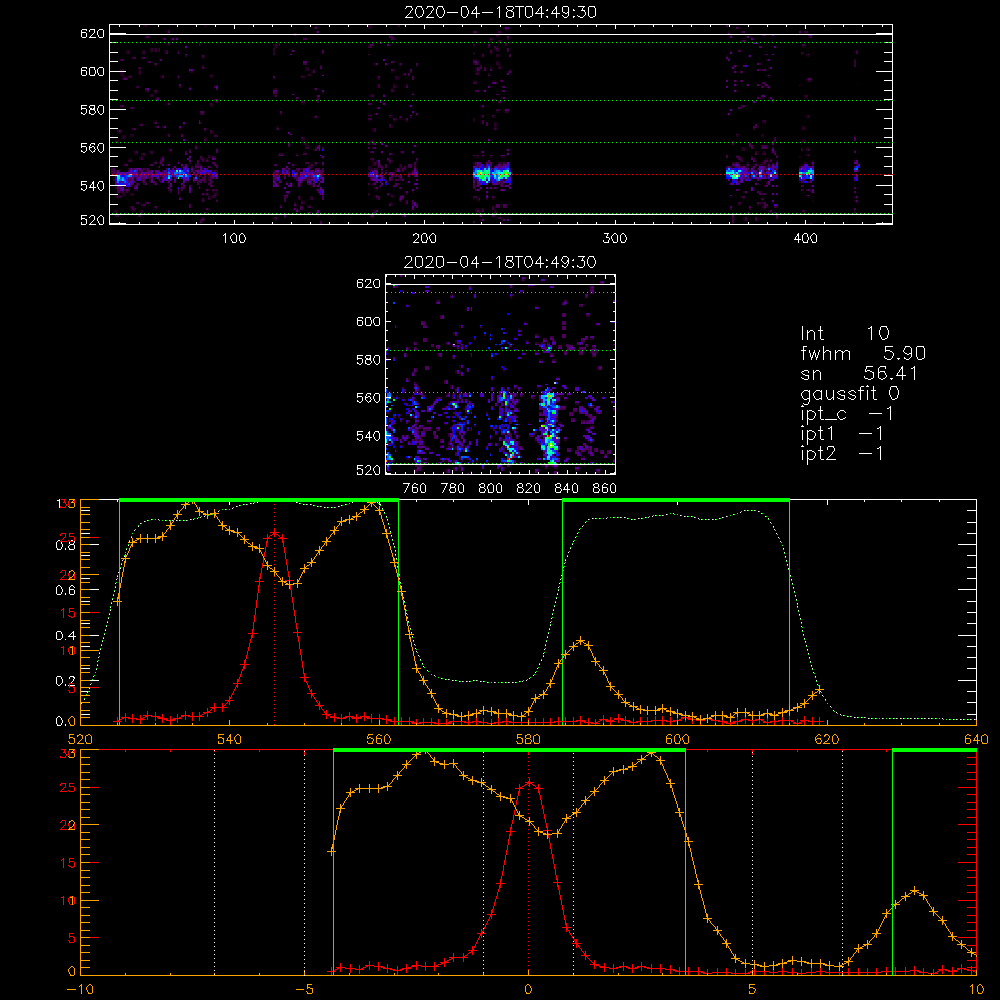Click the orange peak near 8.5 in bottom plot

point(915,890)
